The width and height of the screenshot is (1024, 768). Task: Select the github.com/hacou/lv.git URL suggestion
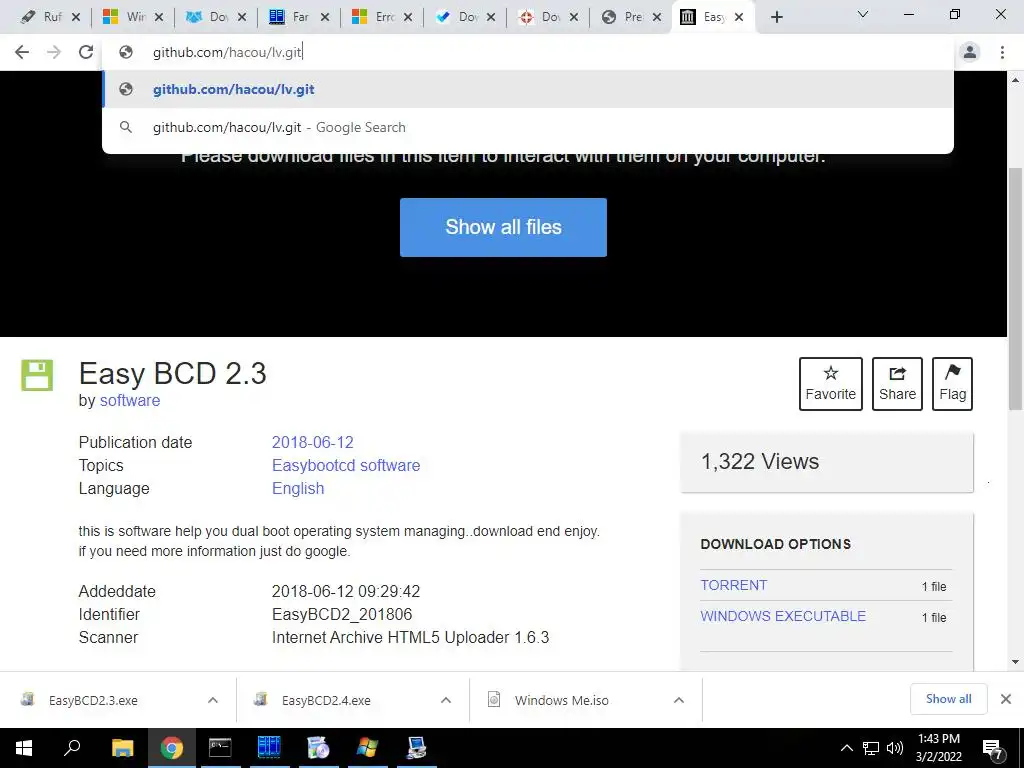tap(528, 89)
